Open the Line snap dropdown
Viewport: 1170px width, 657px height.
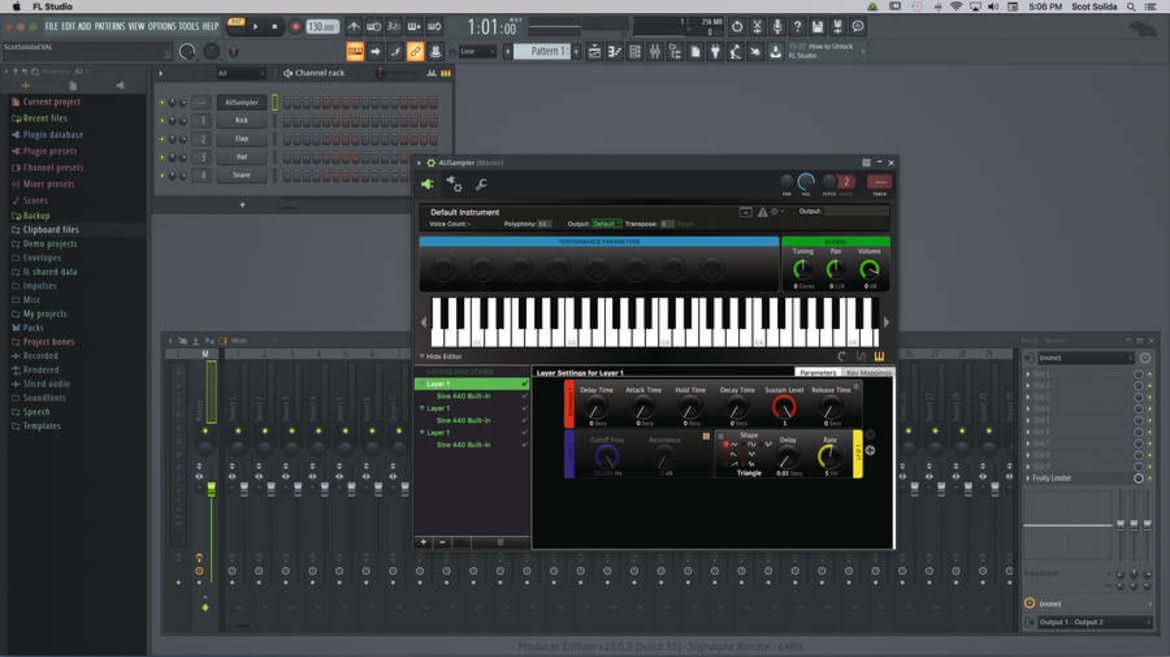point(477,52)
